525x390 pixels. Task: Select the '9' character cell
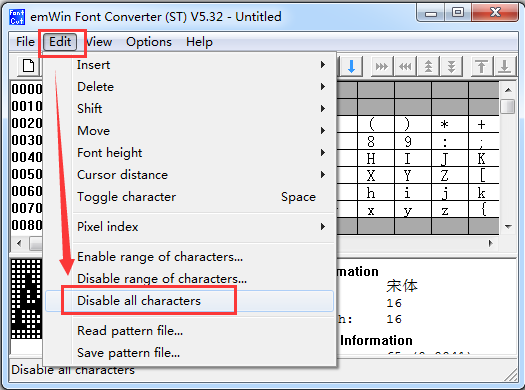coord(413,142)
